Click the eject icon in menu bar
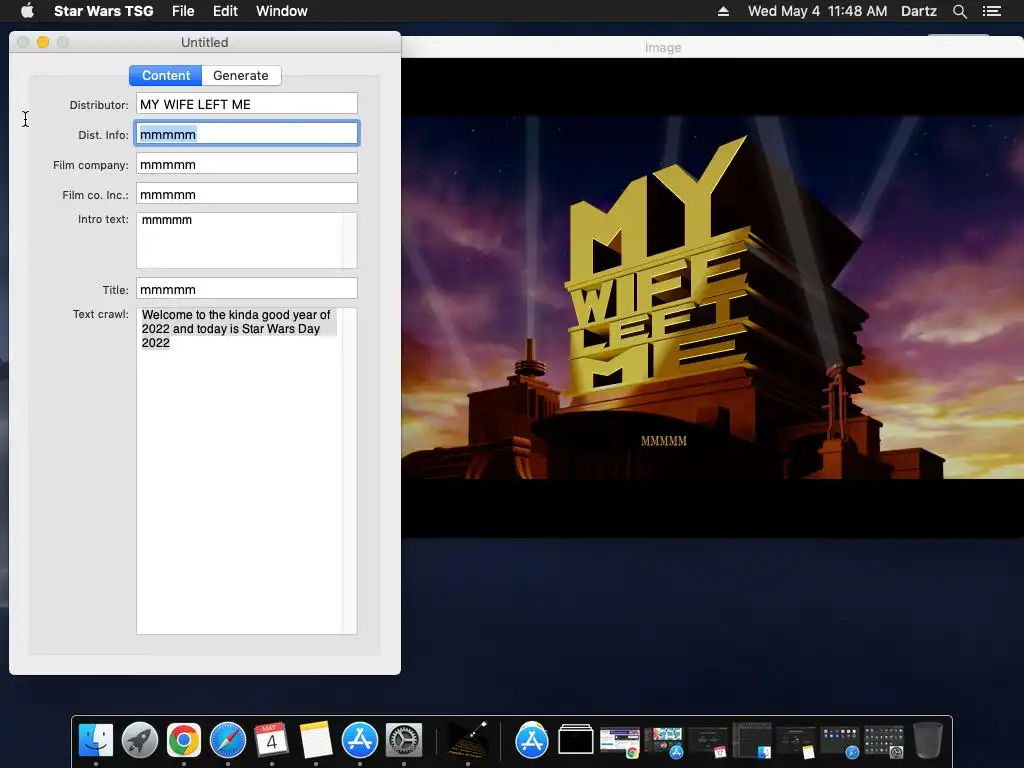 pyautogui.click(x=723, y=11)
